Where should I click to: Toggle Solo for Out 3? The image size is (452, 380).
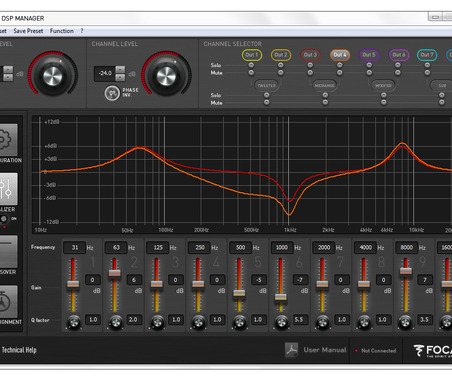[x=310, y=65]
